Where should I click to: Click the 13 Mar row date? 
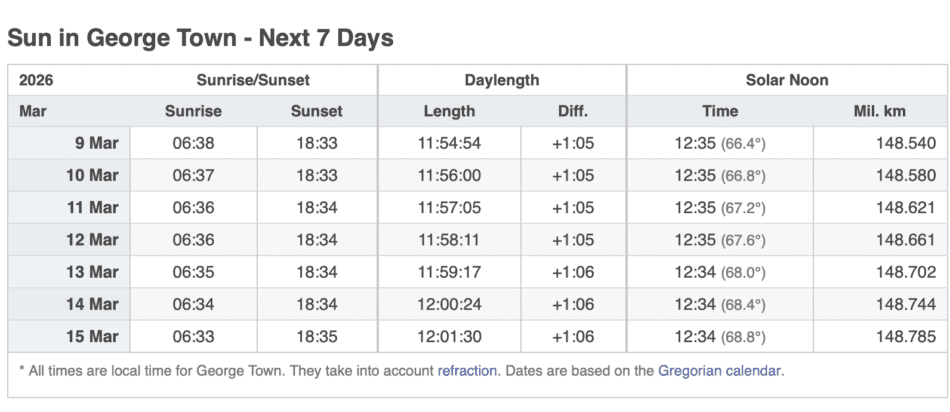[x=92, y=273]
